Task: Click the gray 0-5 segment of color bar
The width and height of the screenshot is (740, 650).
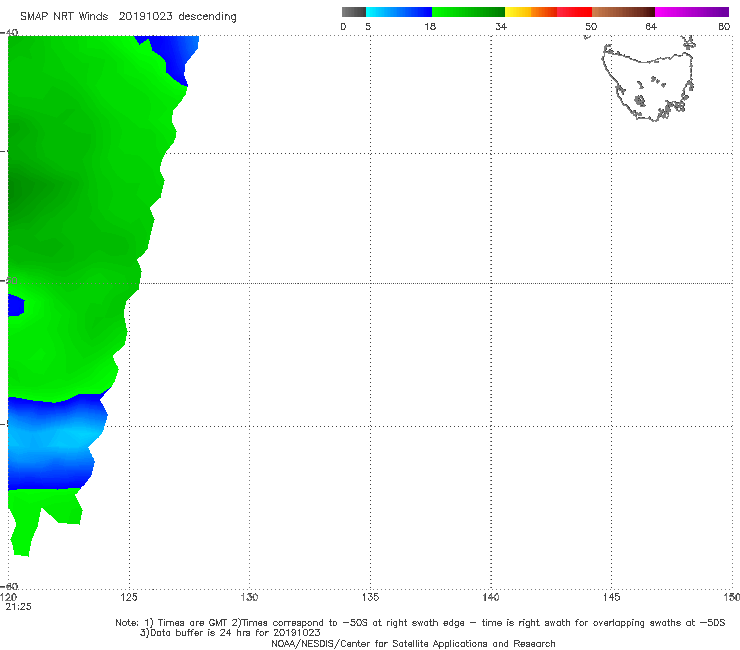Action: coord(353,12)
